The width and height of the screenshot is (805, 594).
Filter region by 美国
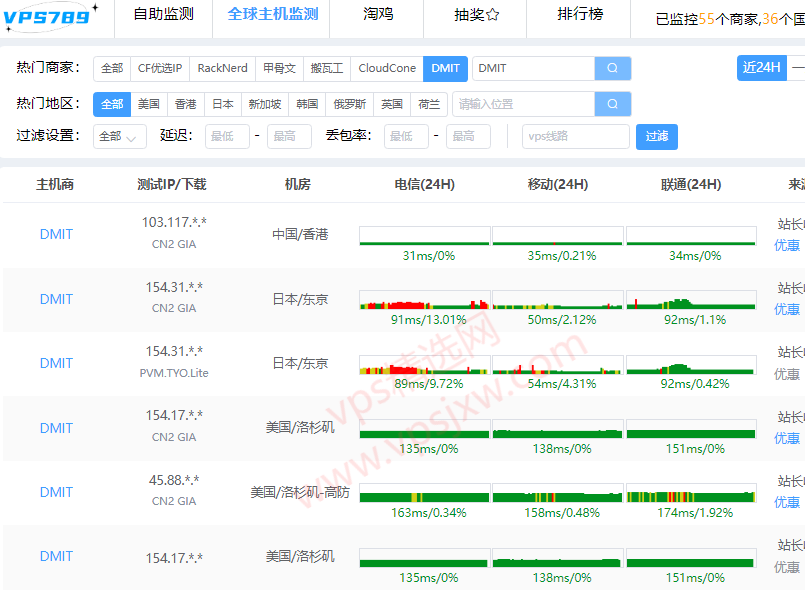149,104
